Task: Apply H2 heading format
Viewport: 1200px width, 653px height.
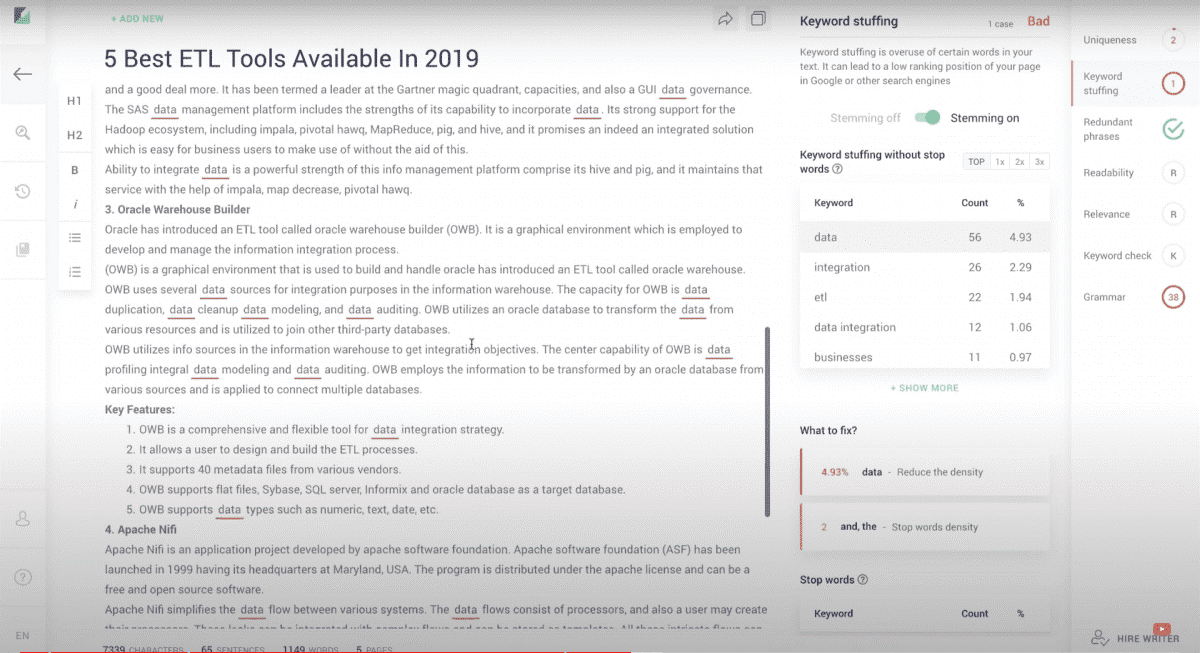Action: pos(75,135)
